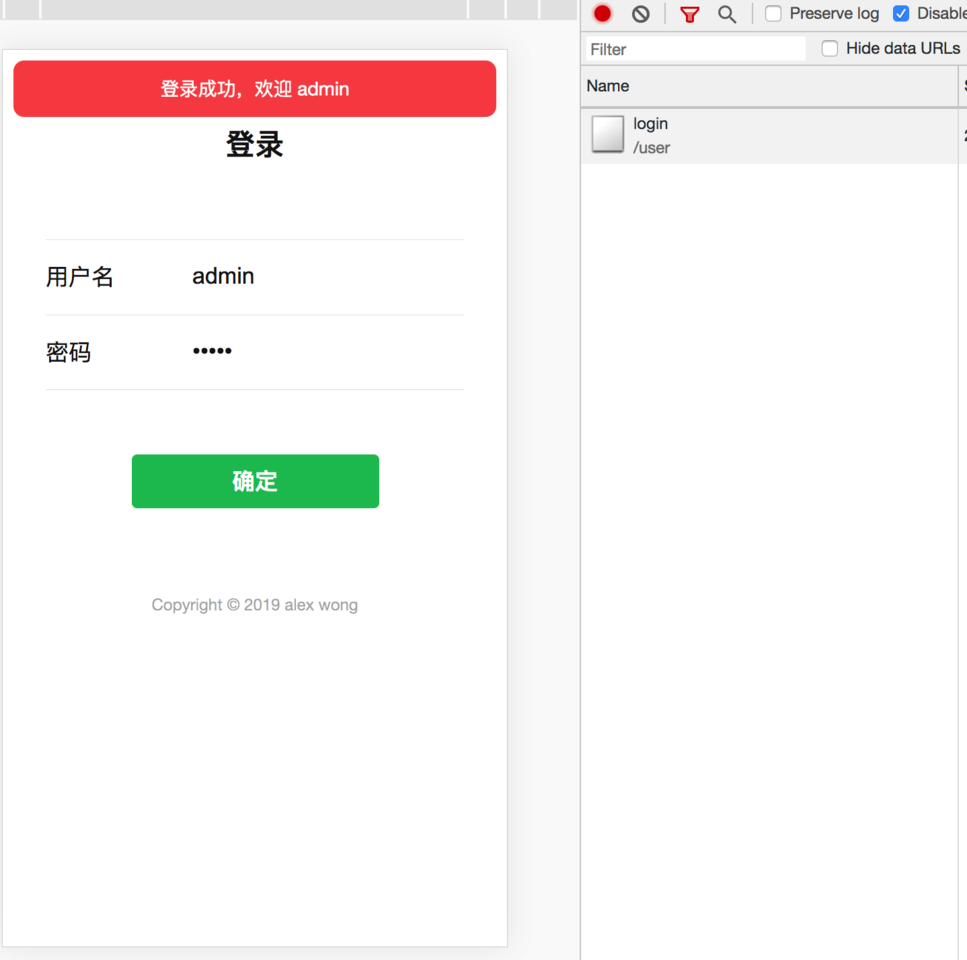This screenshot has height=960, width=967.
Task: Check Hide data URLs
Action: click(830, 48)
